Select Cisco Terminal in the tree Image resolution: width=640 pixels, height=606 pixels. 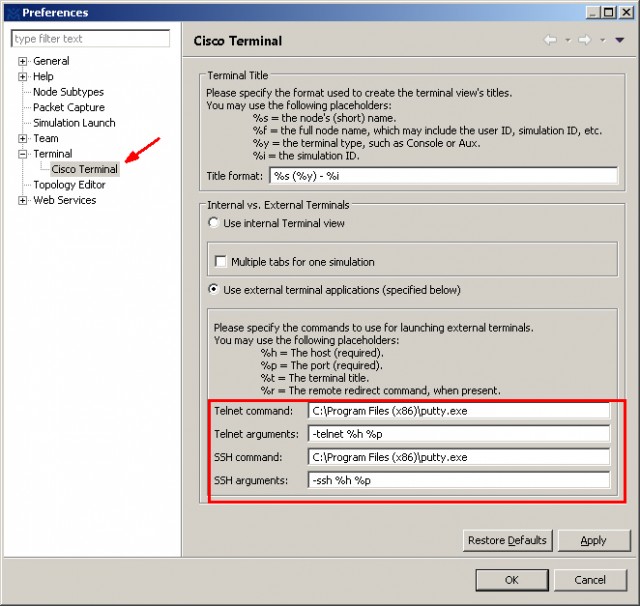click(84, 169)
